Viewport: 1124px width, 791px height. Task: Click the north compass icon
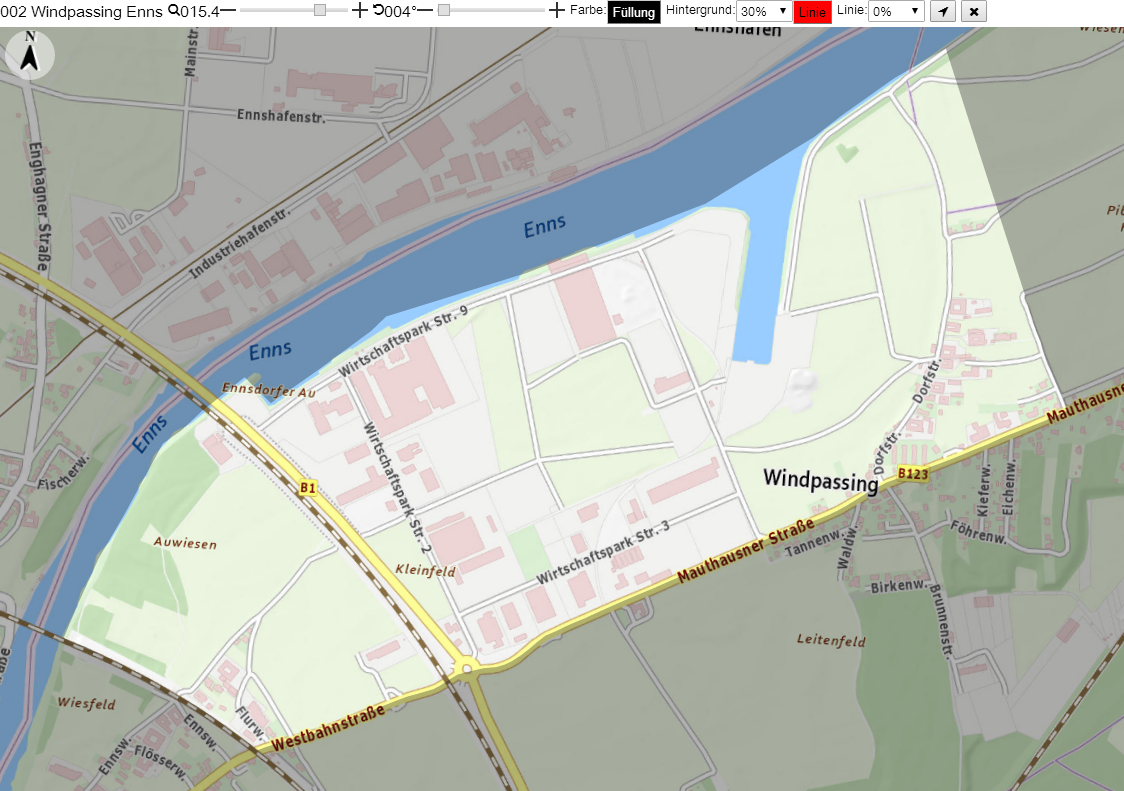pos(29,55)
